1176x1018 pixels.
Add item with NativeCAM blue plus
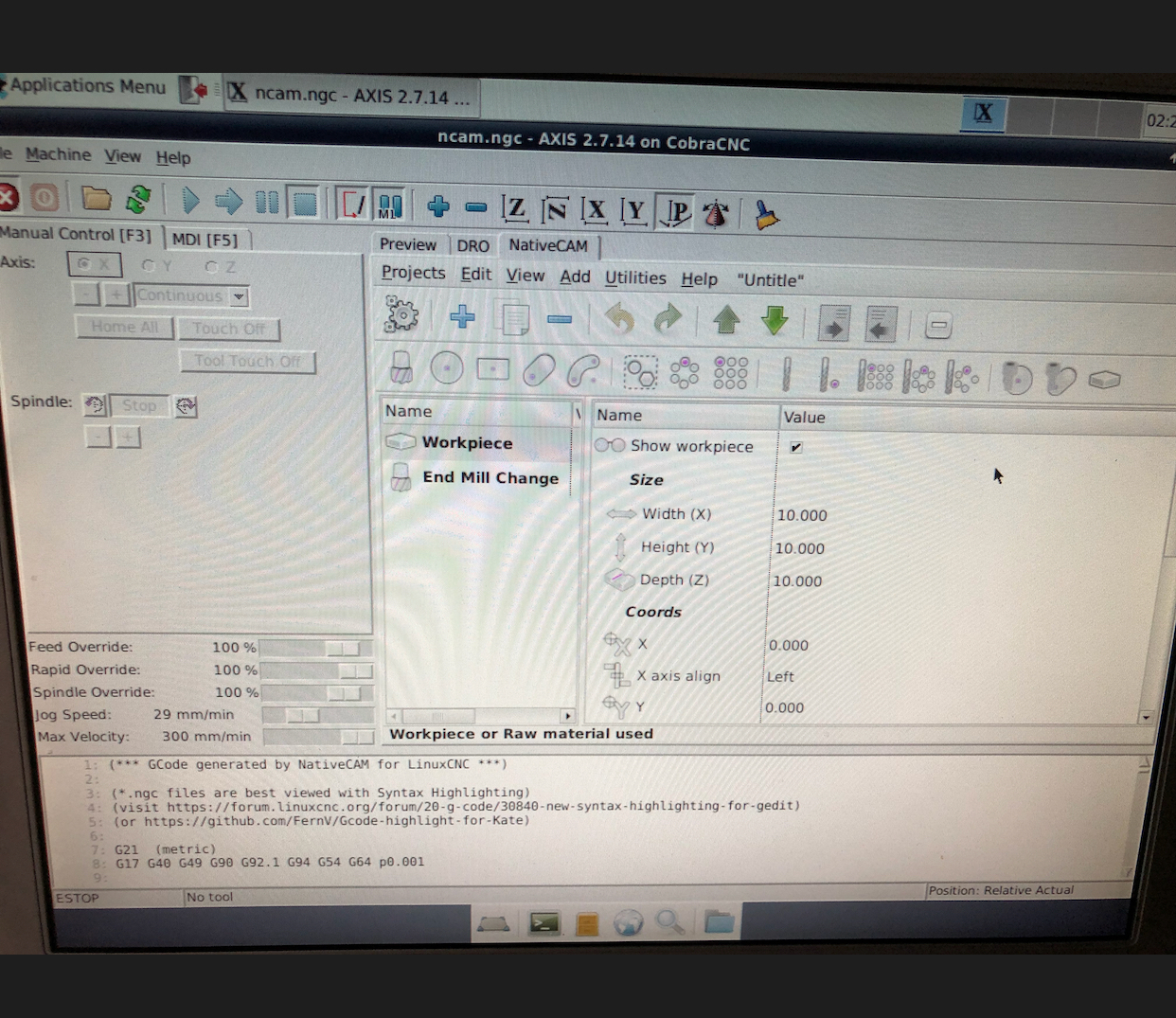[x=462, y=316]
